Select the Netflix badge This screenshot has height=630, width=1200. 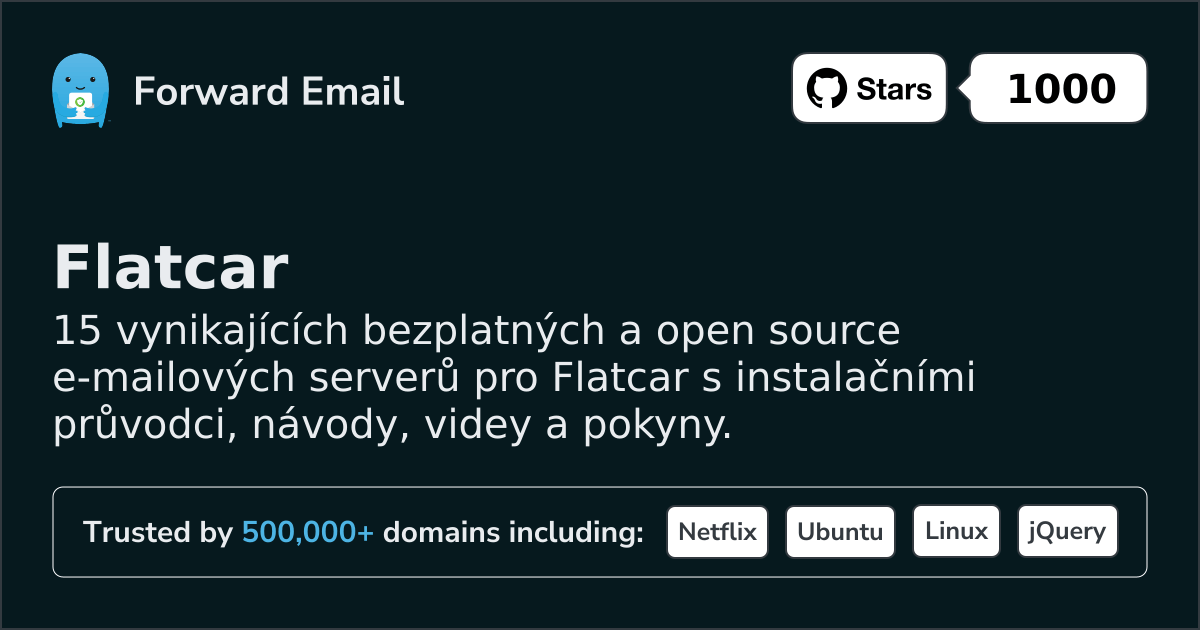click(717, 532)
